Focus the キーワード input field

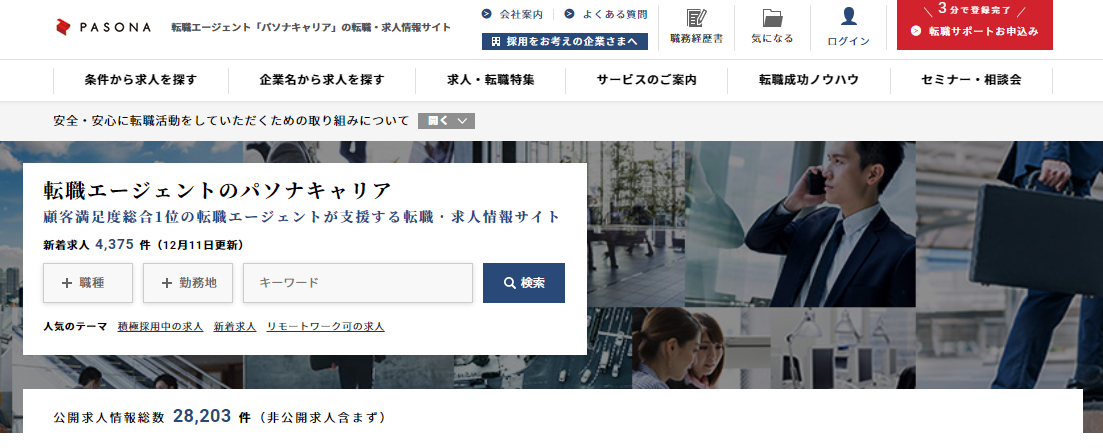(358, 283)
